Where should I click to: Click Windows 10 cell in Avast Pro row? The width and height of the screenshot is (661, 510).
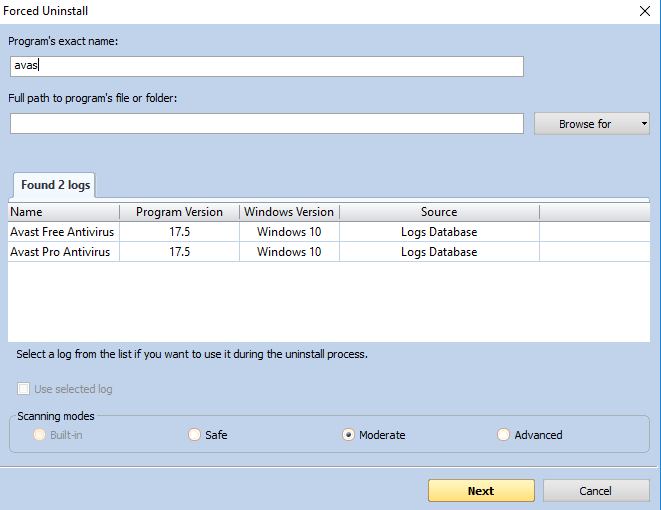point(289,252)
